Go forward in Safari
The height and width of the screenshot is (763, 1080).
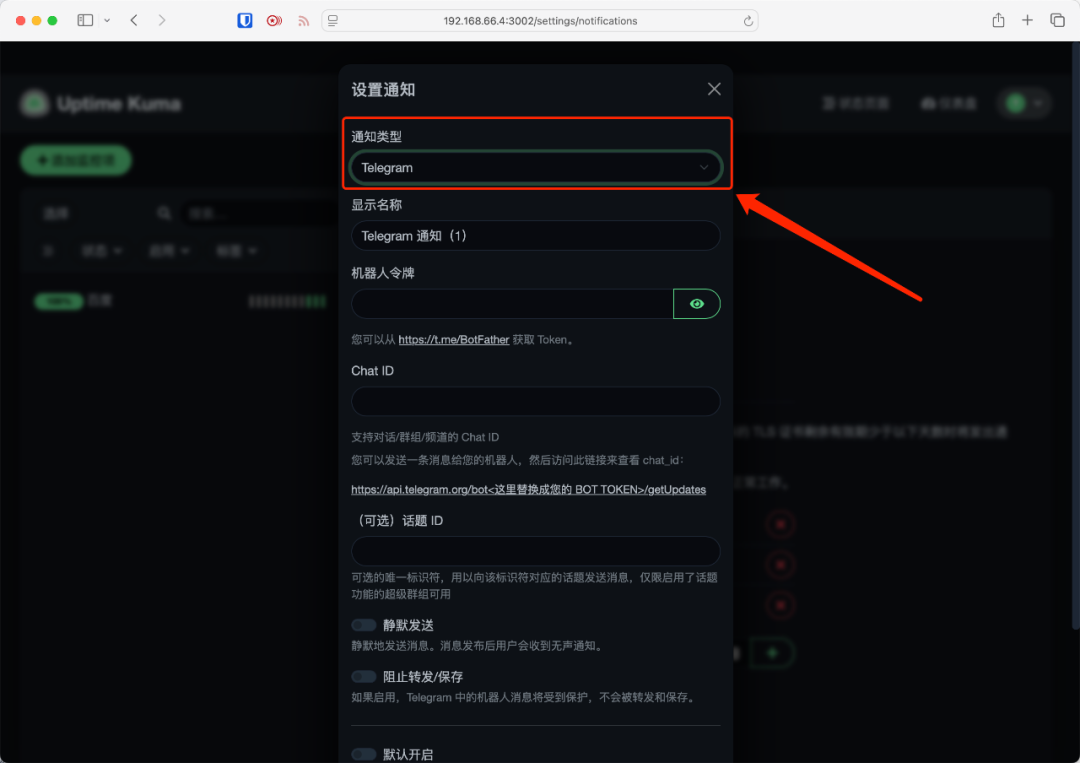(x=162, y=21)
